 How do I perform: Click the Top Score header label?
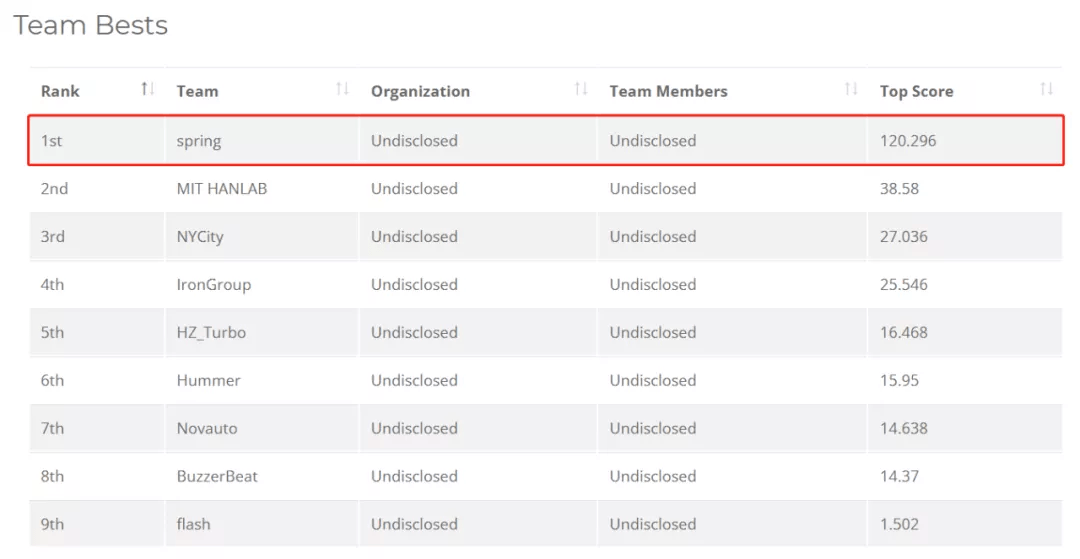[x=916, y=91]
